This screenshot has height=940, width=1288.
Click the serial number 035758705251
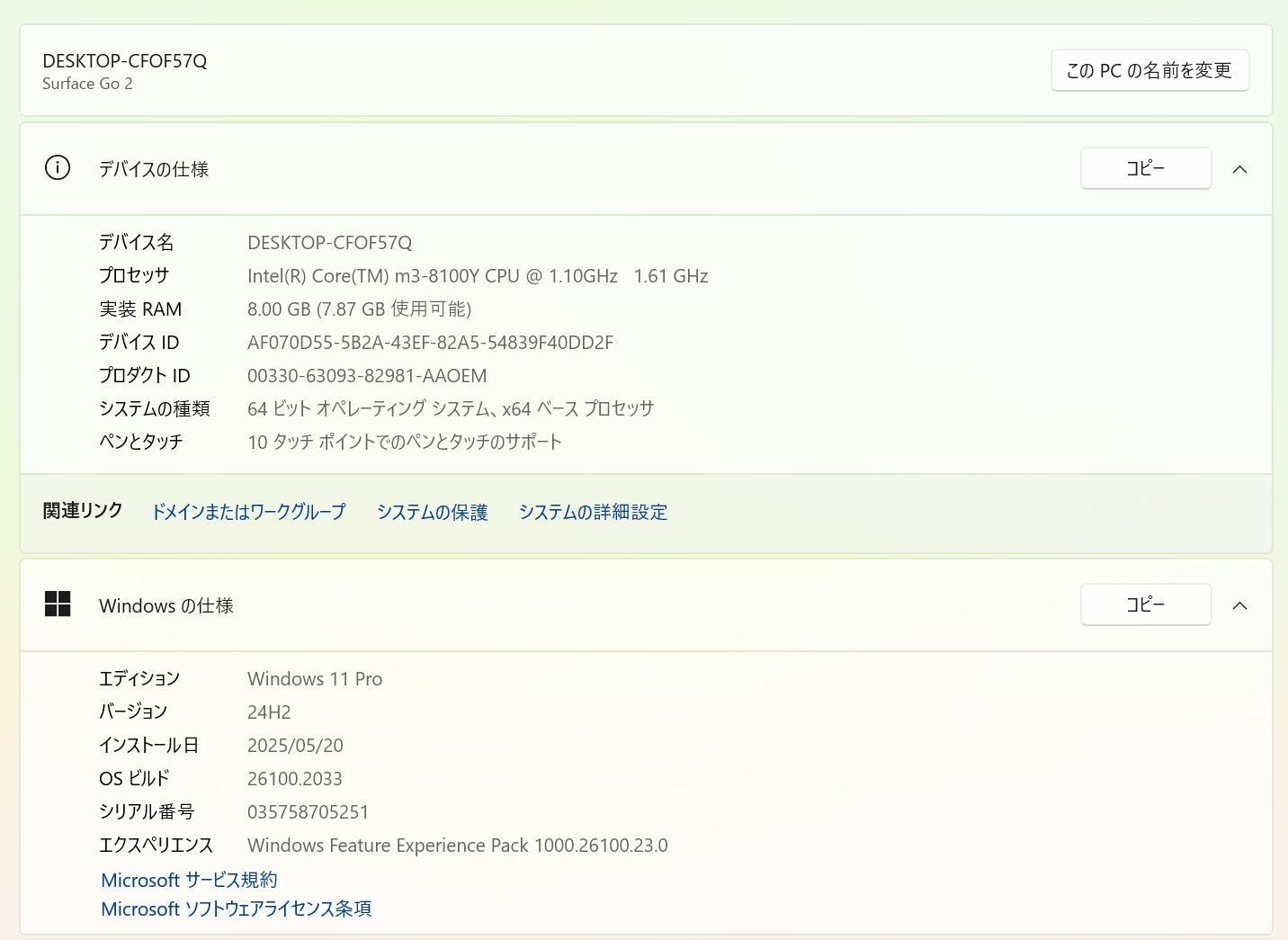click(308, 812)
